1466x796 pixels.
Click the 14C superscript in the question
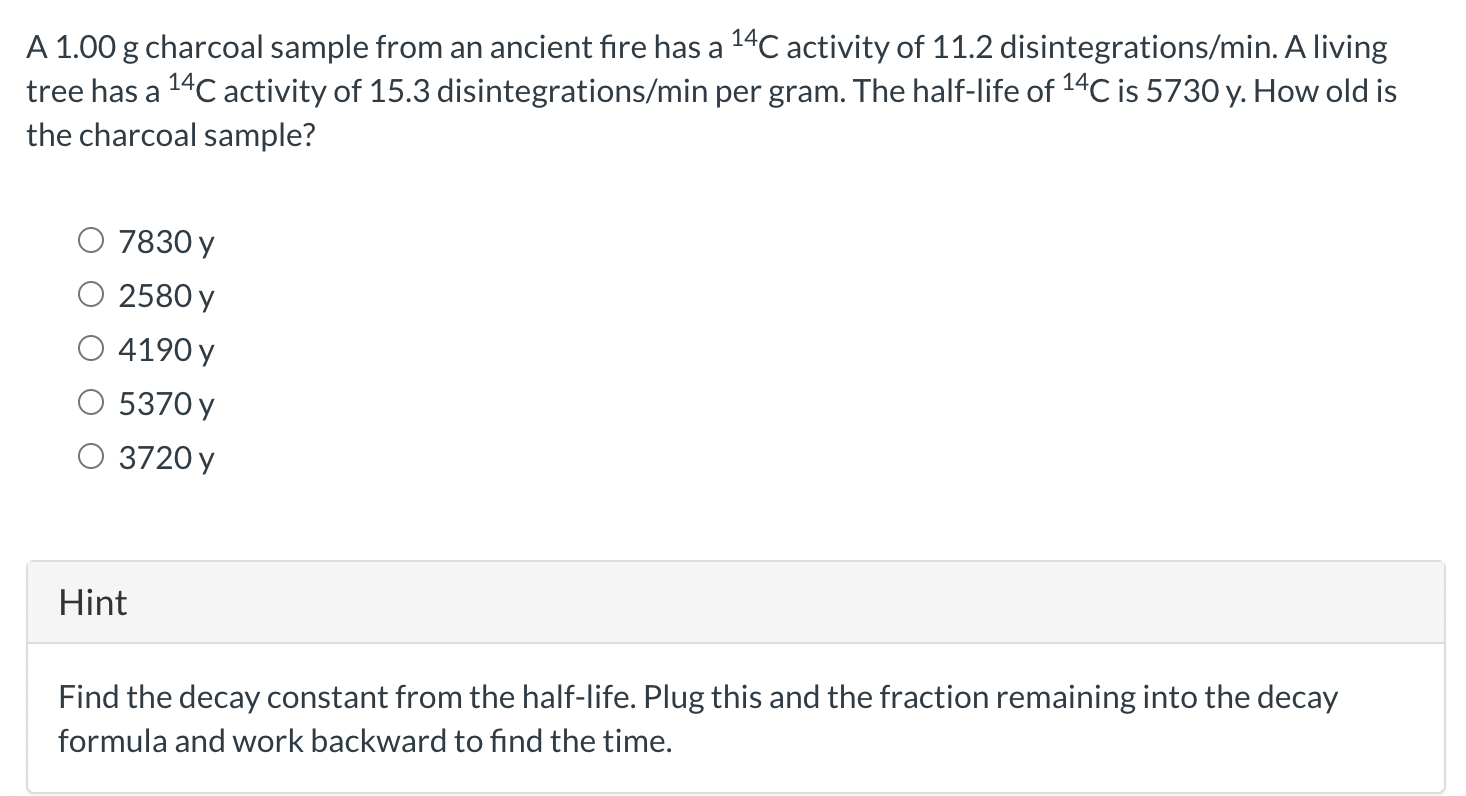click(745, 38)
